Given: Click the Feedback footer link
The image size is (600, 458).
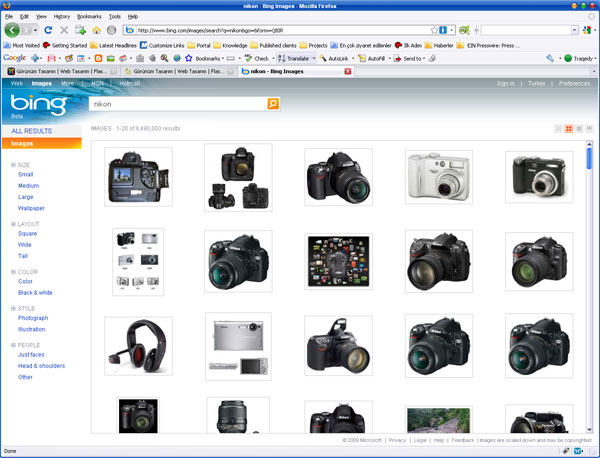Looking at the screenshot, I should click(463, 440).
